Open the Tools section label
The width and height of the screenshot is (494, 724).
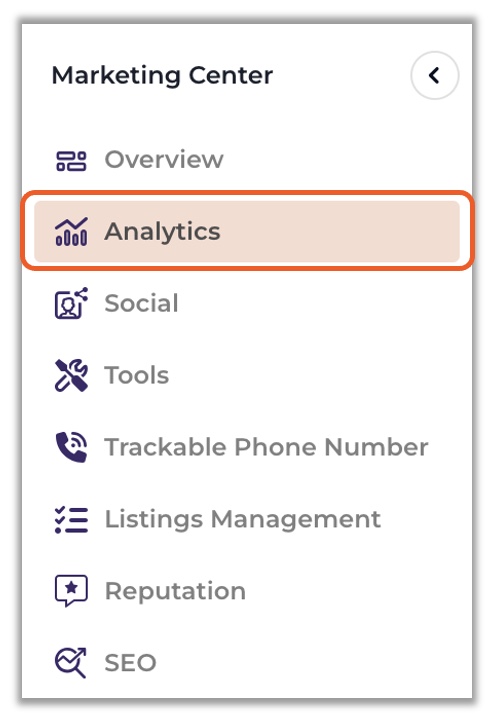point(137,375)
